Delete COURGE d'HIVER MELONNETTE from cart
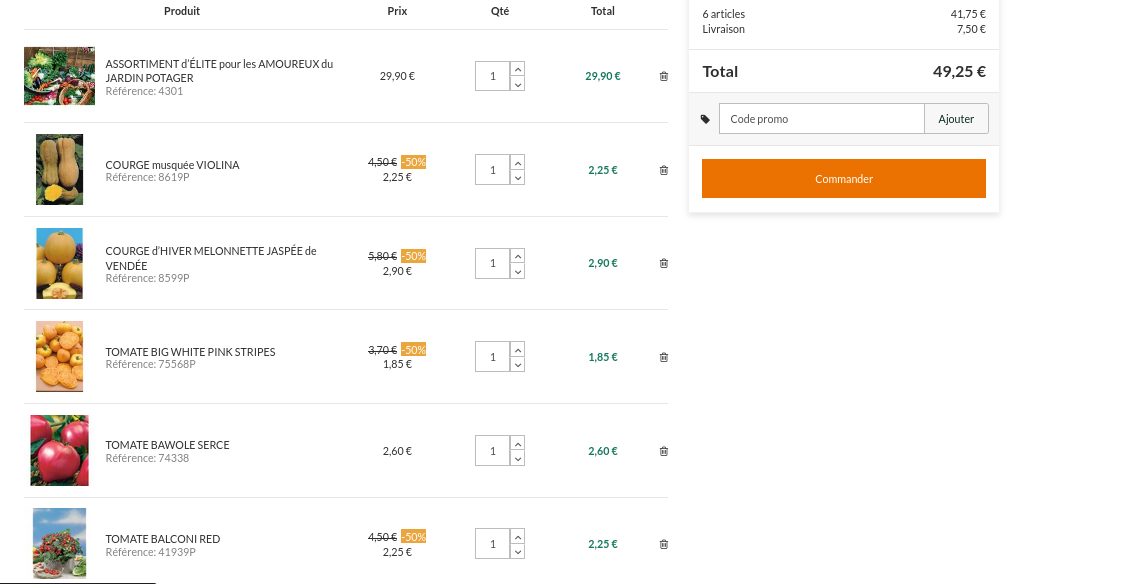This screenshot has height=584, width=1137. click(x=664, y=263)
